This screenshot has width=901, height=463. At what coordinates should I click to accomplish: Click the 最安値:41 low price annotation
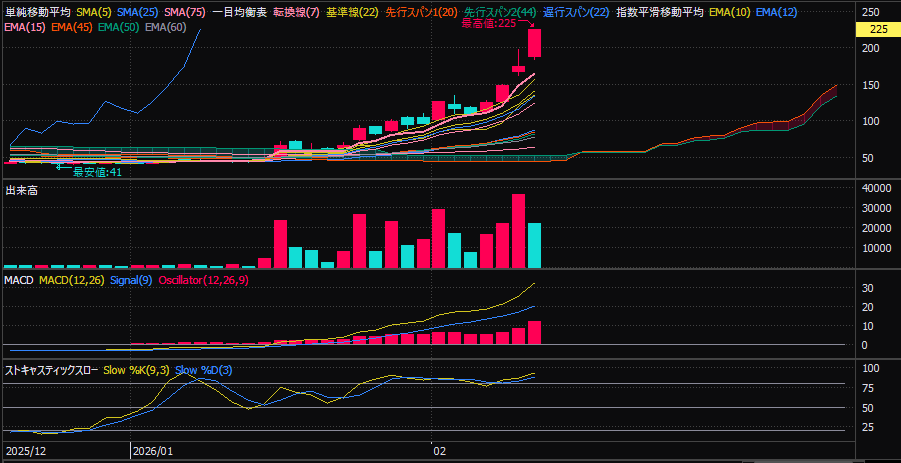(96, 171)
